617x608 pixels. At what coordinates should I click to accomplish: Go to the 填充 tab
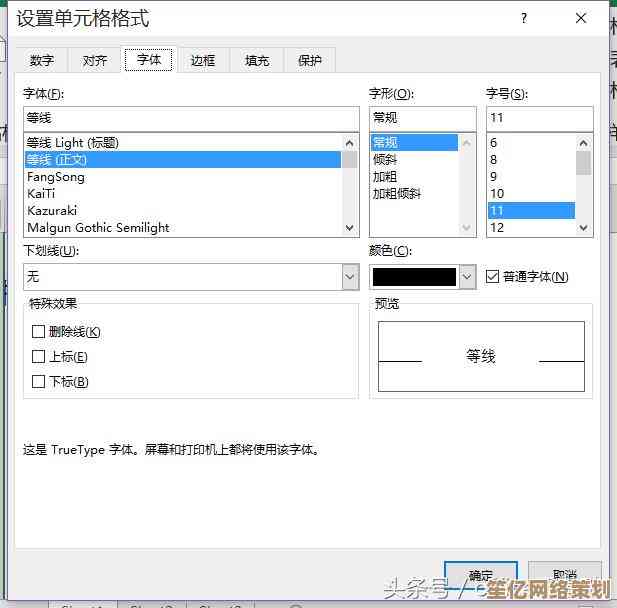(x=257, y=60)
